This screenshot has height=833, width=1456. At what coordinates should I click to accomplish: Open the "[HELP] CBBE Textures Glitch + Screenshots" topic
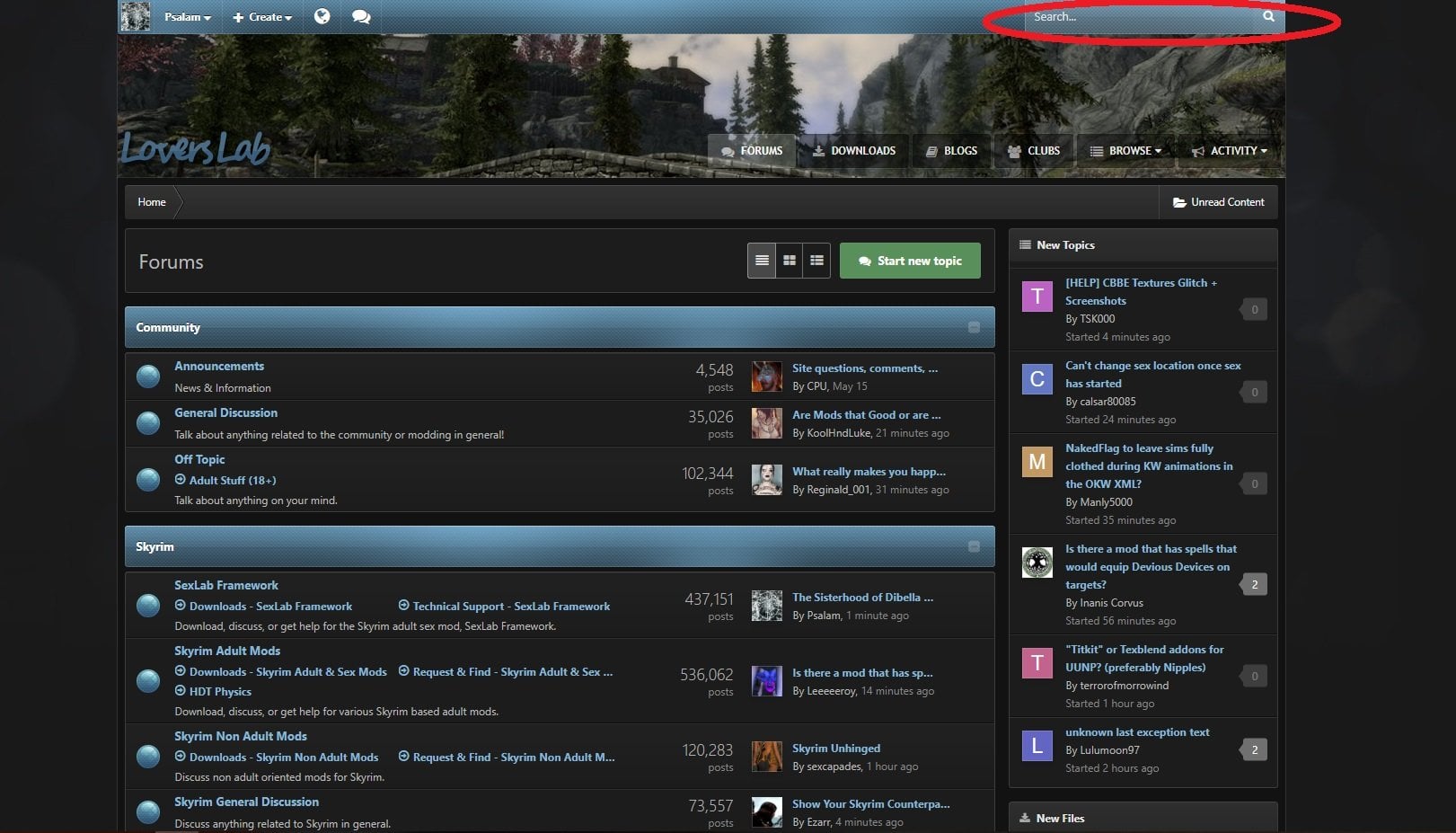(x=1142, y=292)
